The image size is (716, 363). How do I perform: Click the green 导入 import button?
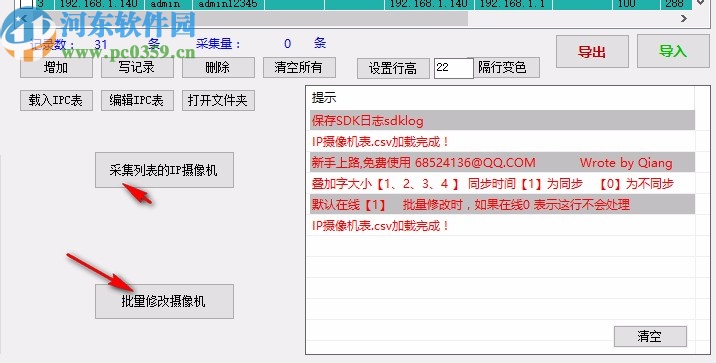673,51
